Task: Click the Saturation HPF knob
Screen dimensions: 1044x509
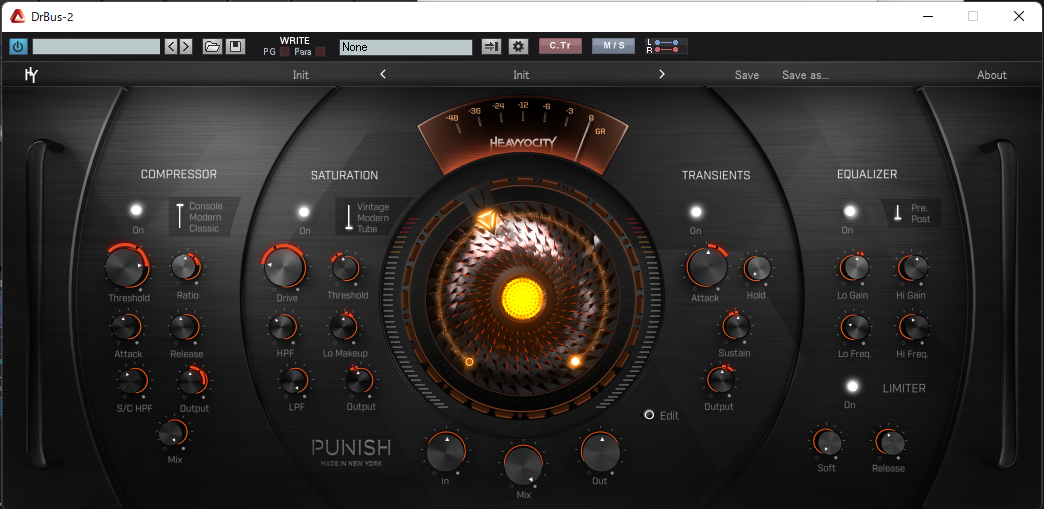Action: click(283, 327)
